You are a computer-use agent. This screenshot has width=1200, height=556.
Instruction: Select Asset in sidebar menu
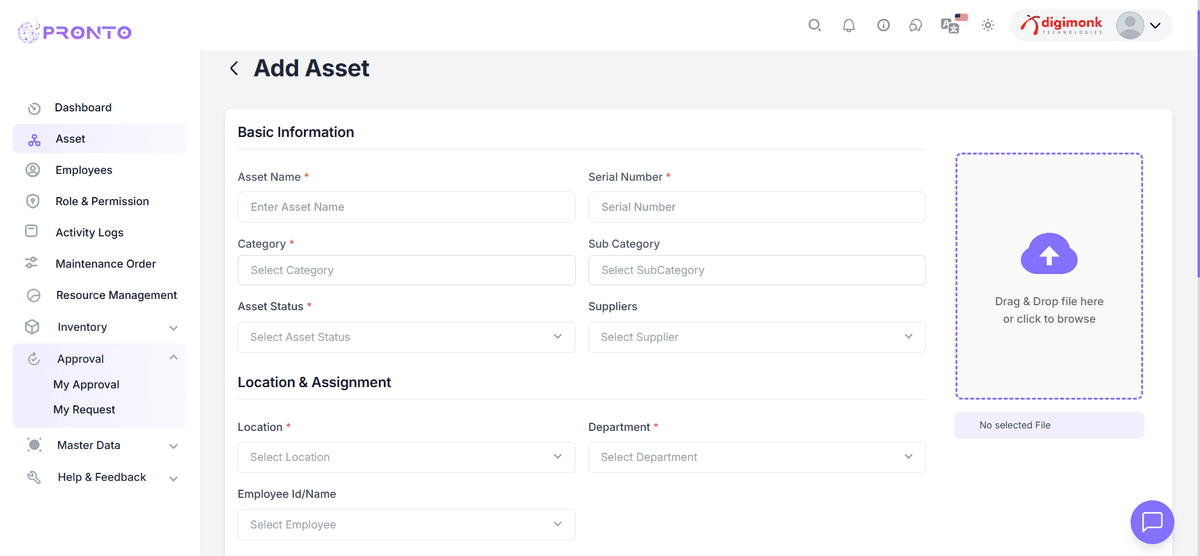[100, 139]
